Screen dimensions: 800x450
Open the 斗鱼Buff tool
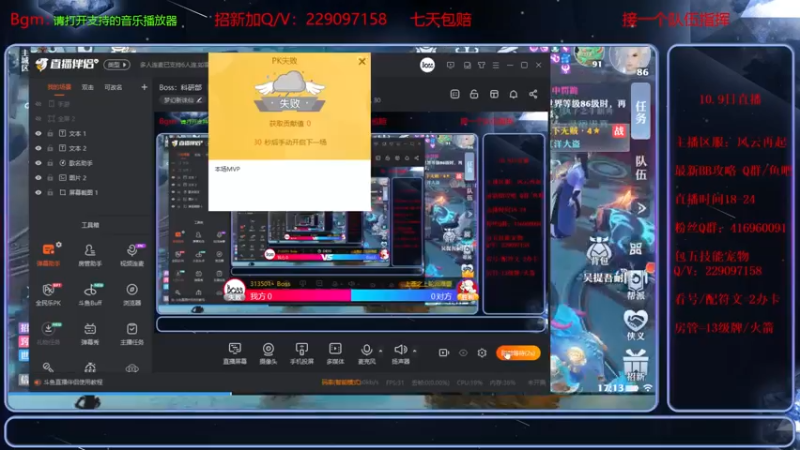90,294
